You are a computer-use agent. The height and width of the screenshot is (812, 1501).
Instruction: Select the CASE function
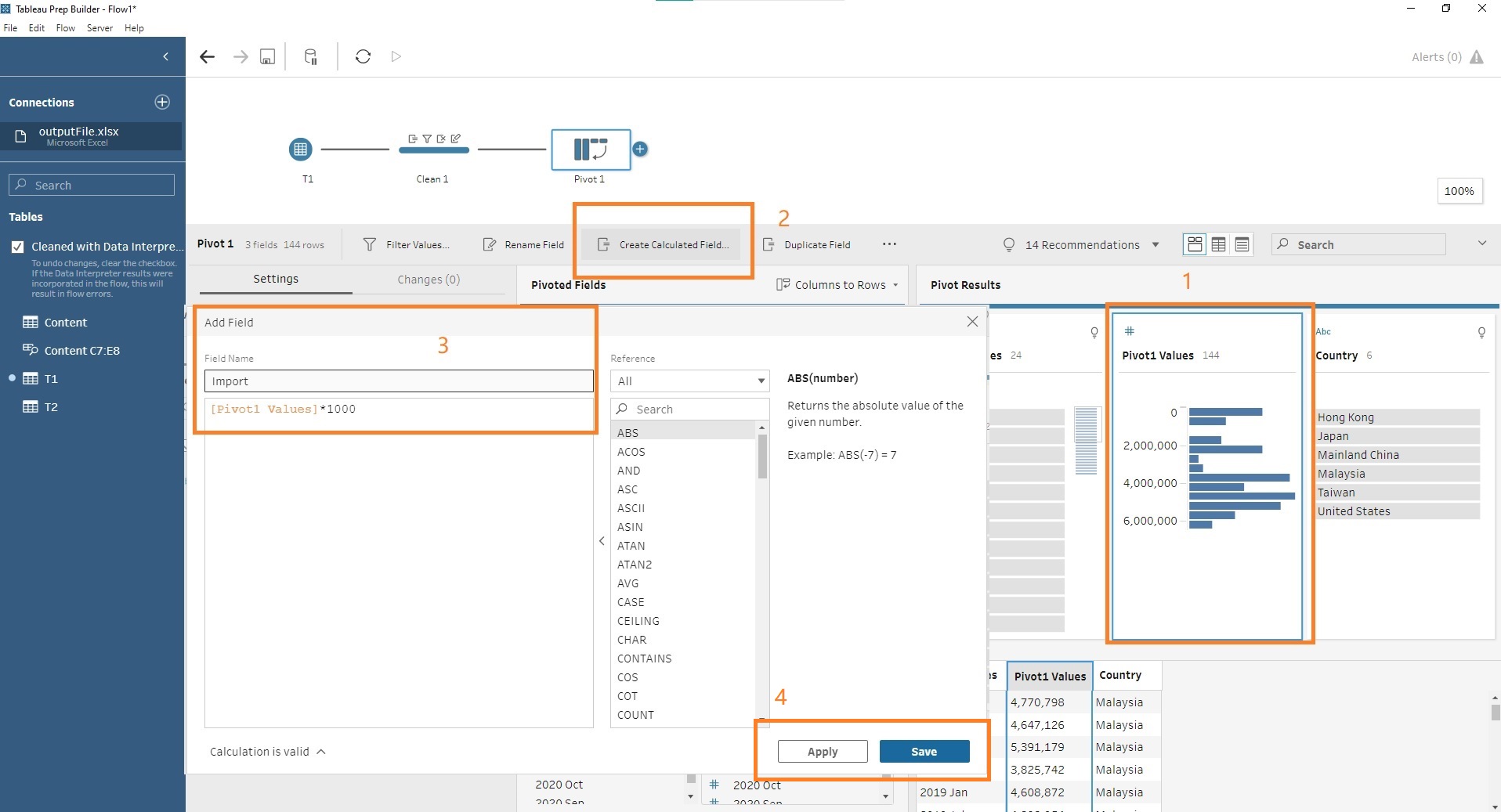tap(683, 602)
